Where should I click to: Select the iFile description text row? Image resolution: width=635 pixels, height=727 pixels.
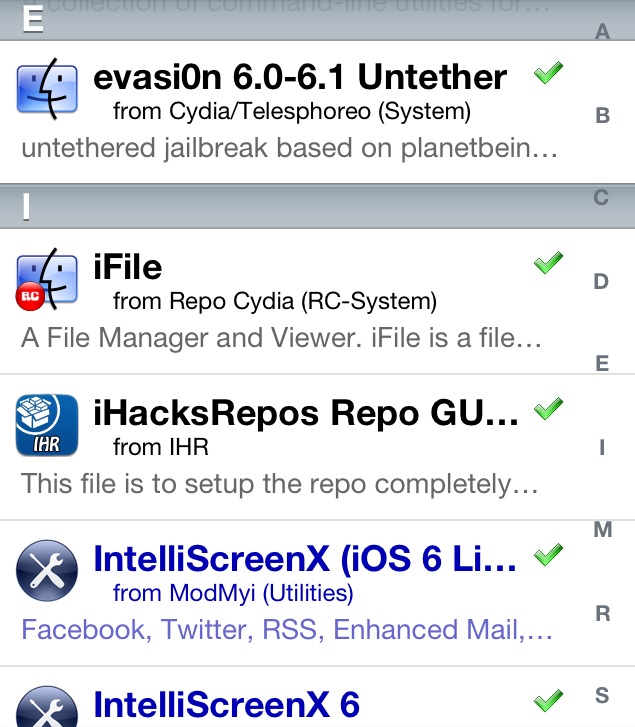(281, 338)
